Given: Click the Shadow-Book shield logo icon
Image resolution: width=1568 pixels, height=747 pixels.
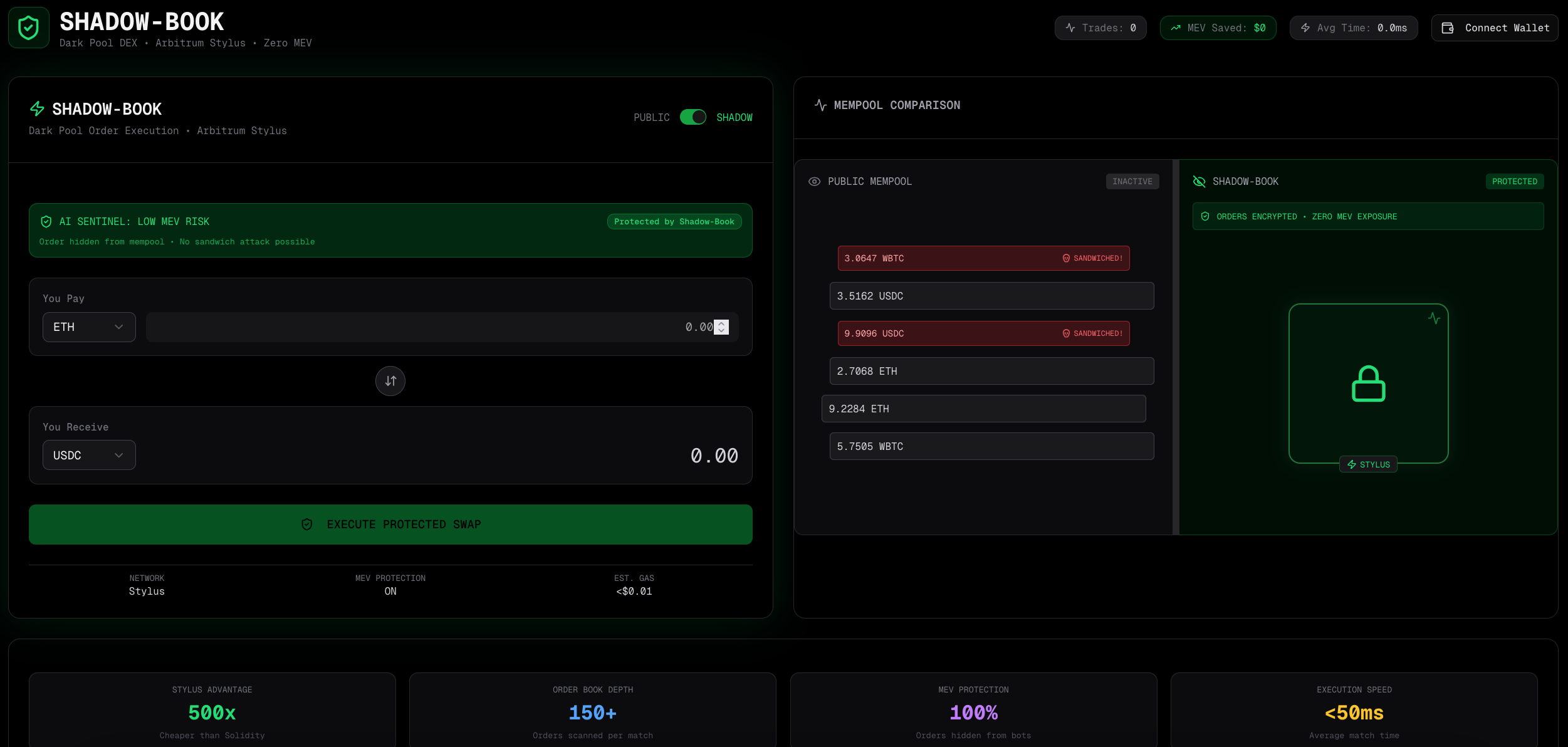Looking at the screenshot, I should click(x=29, y=28).
